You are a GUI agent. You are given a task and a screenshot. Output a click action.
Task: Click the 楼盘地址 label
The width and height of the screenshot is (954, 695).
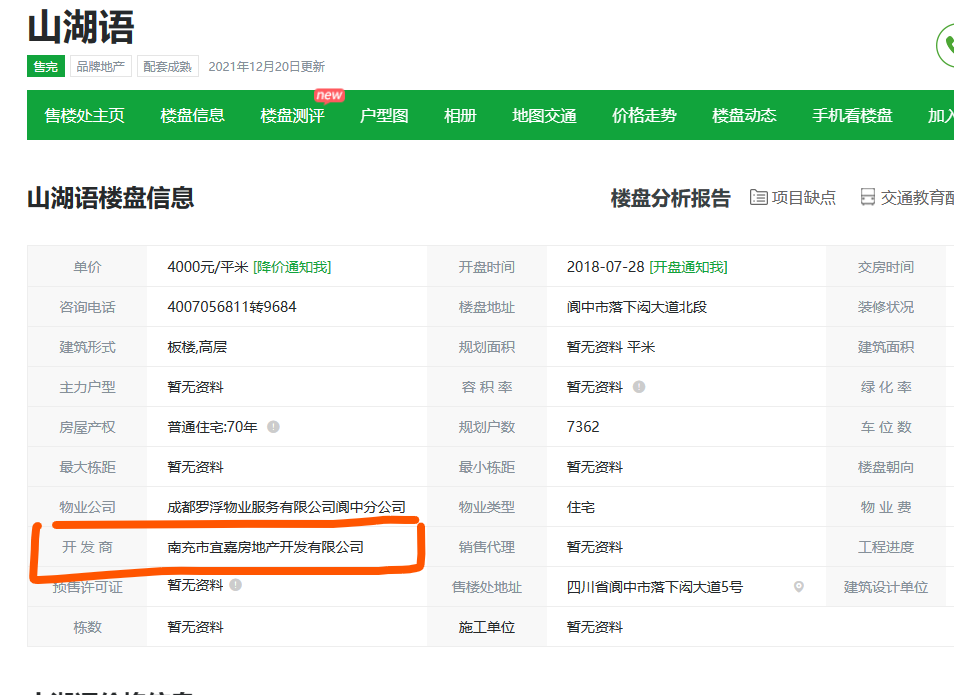pos(487,307)
